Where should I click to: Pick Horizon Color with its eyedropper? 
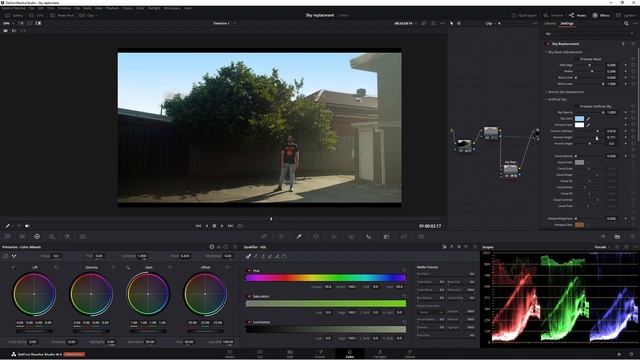[x=588, y=125]
